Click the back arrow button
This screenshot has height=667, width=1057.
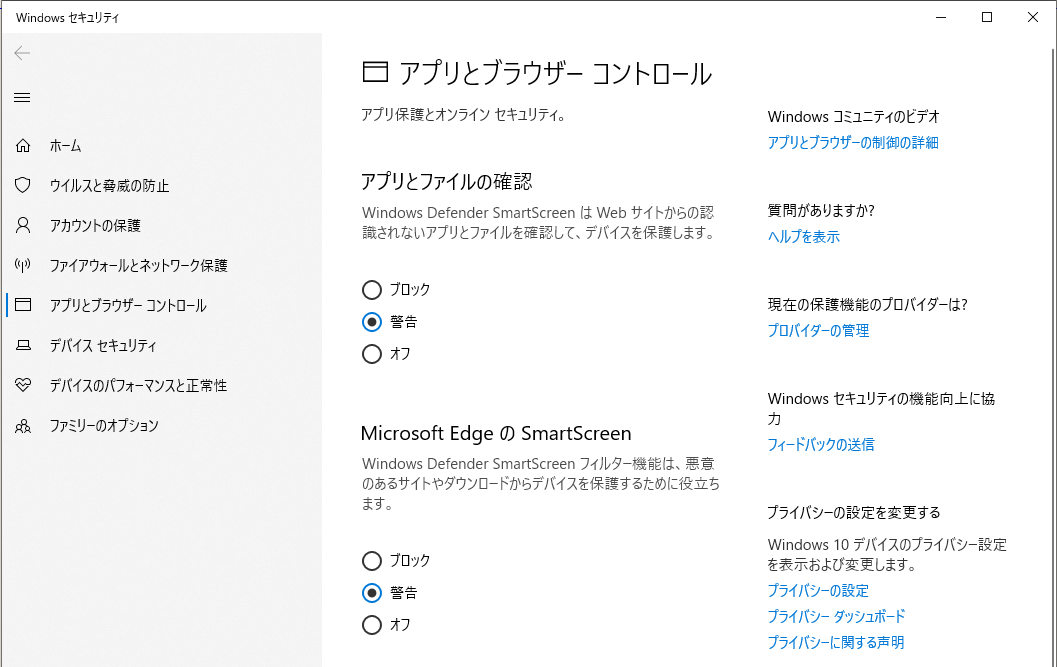22,53
